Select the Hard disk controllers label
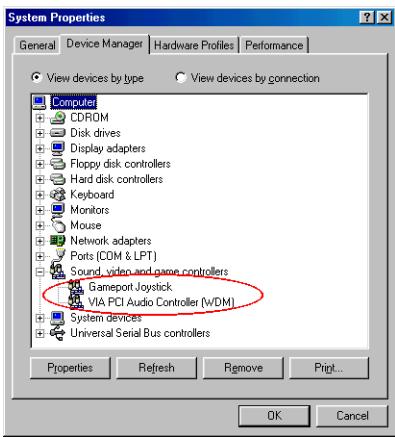 (117, 179)
